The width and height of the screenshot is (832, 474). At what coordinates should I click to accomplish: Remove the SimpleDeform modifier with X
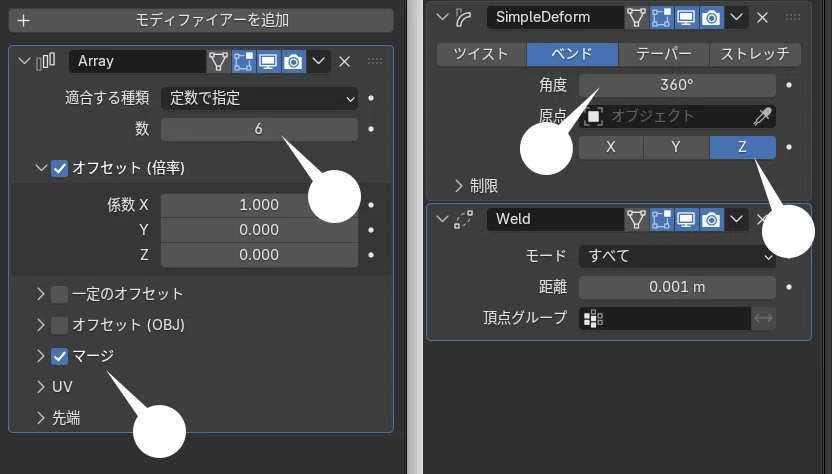pos(762,18)
